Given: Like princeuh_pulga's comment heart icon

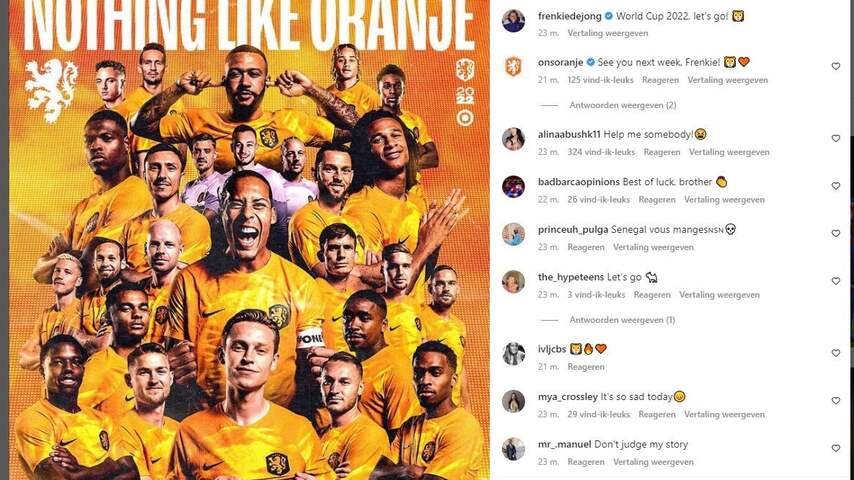Looking at the screenshot, I should [835, 233].
